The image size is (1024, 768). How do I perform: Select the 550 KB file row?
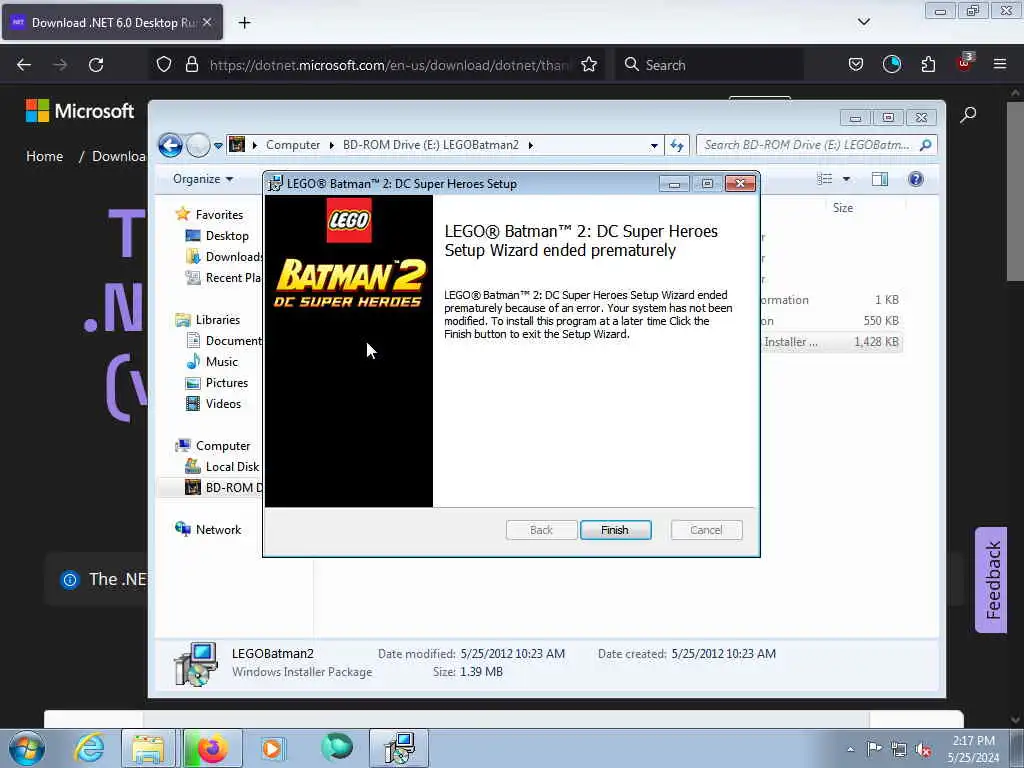[x=832, y=321]
